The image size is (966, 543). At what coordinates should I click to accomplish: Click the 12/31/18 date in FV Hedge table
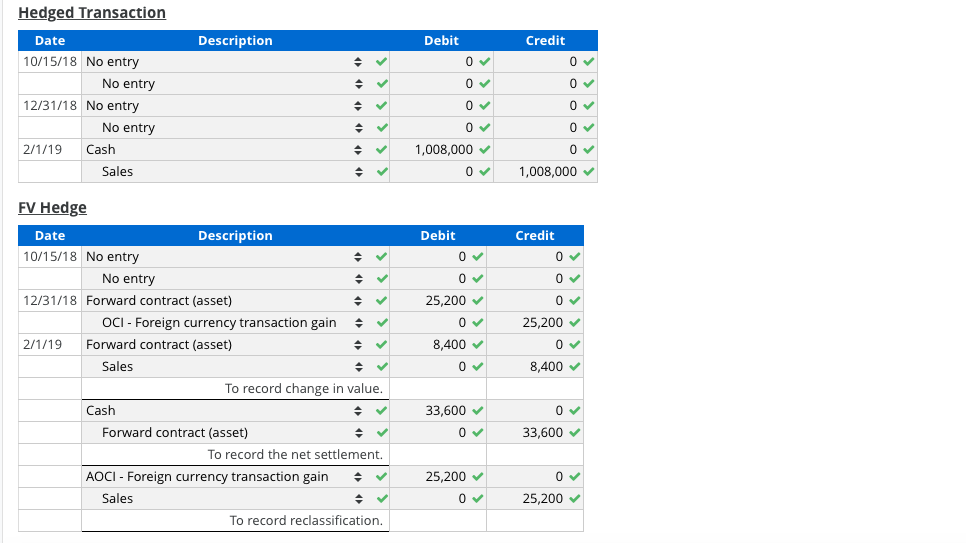click(x=50, y=301)
